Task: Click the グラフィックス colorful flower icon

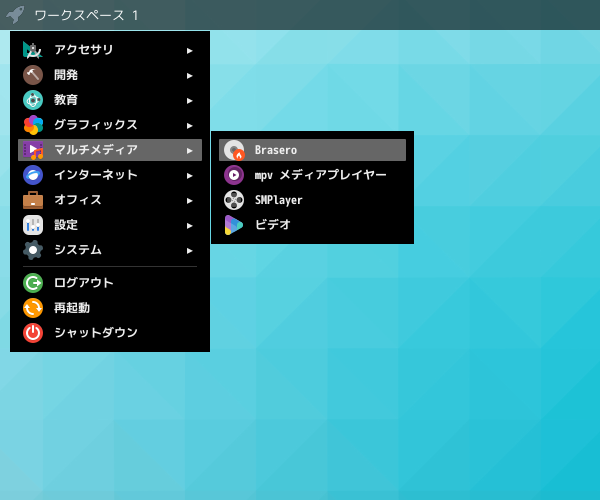Action: point(33,125)
